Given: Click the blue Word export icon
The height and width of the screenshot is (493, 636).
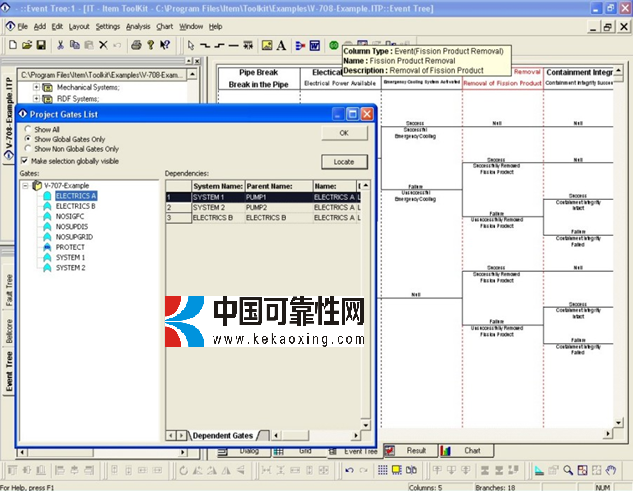Looking at the screenshot, I should point(315,45).
